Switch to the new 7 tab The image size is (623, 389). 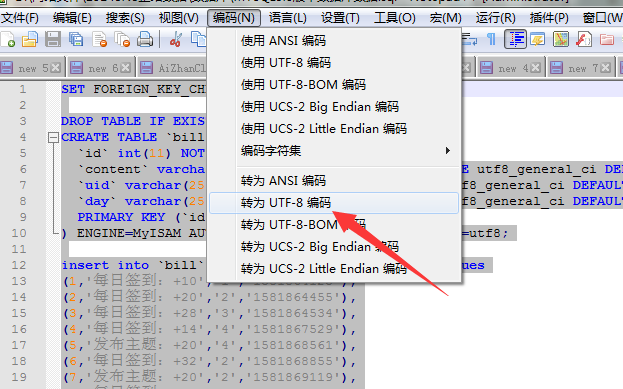tap(580, 68)
